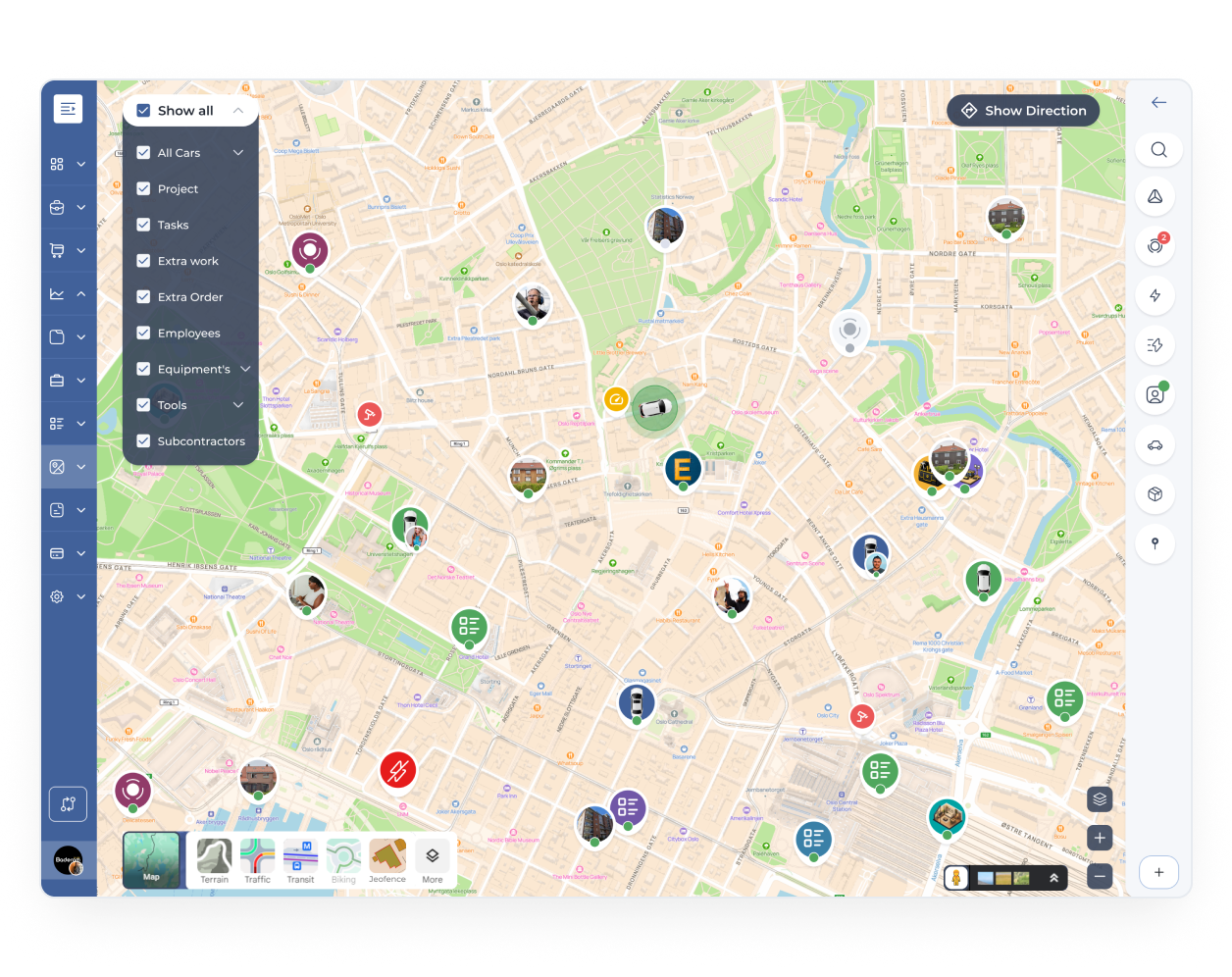The height and width of the screenshot is (977, 1232).
Task: Open the credit card sidebar icon
Action: pyautogui.click(x=57, y=553)
